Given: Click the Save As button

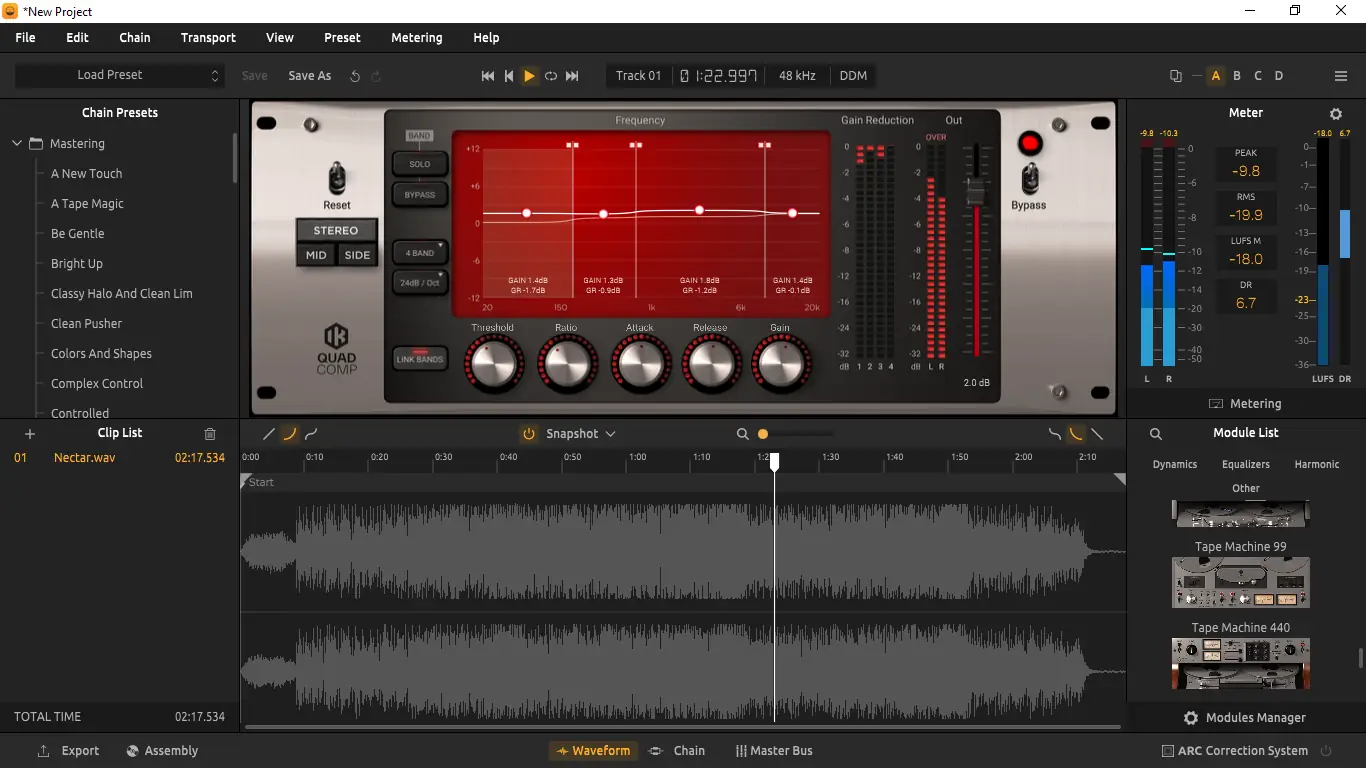Looking at the screenshot, I should (x=309, y=75).
